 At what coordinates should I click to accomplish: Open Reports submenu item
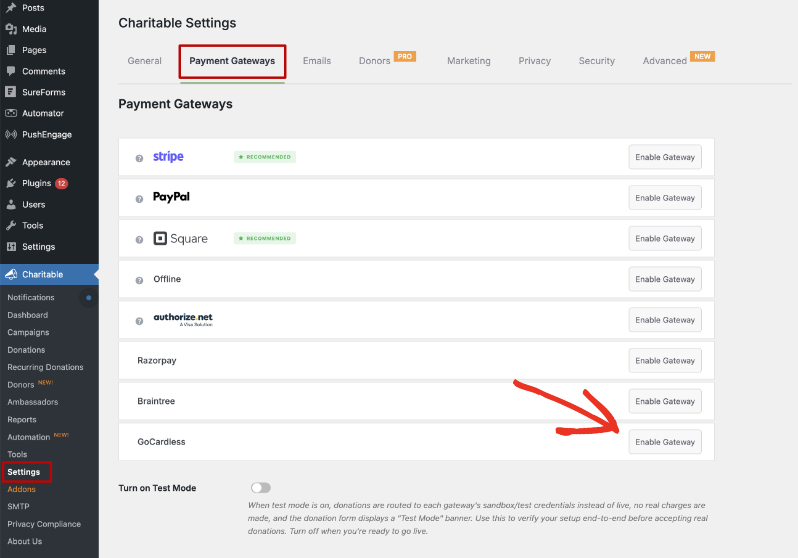pyautogui.click(x=22, y=420)
